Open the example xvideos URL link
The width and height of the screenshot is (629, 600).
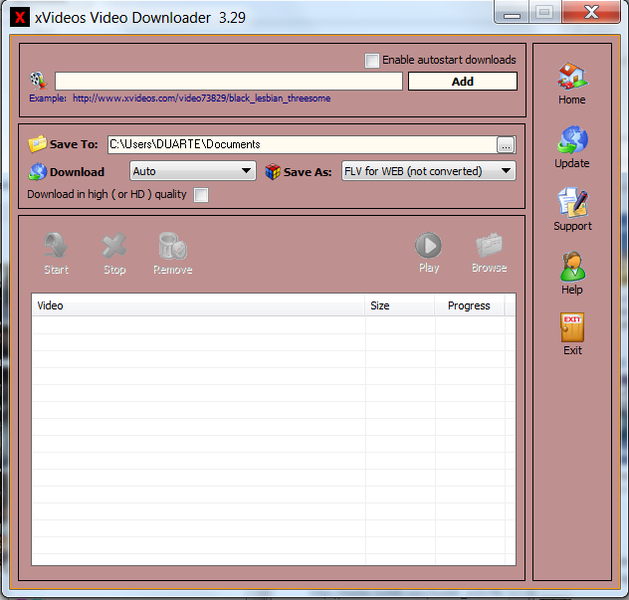(x=201, y=98)
